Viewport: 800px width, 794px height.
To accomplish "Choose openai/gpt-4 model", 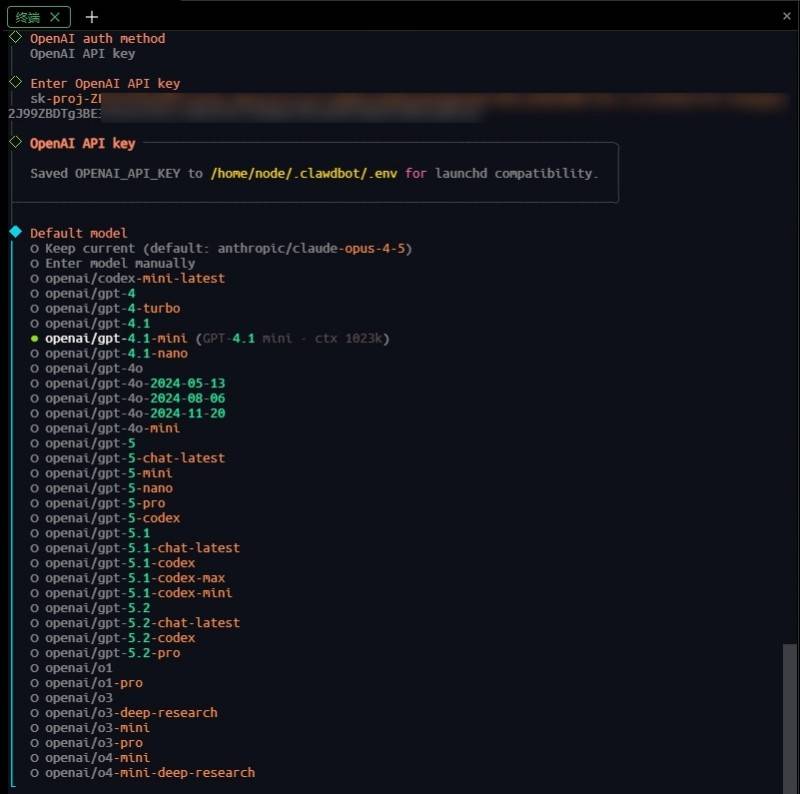I will [83, 293].
